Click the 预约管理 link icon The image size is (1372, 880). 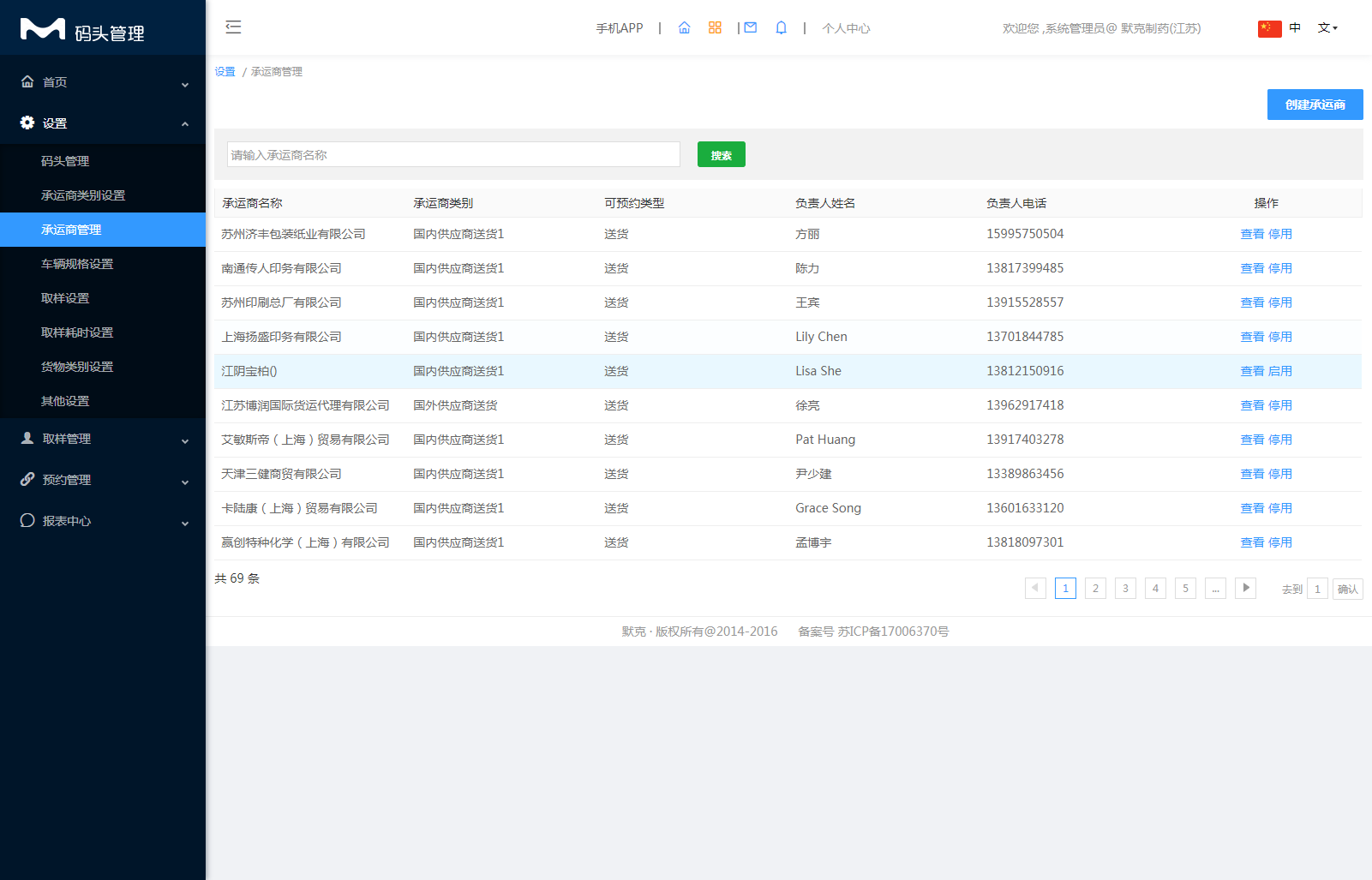pyautogui.click(x=27, y=479)
